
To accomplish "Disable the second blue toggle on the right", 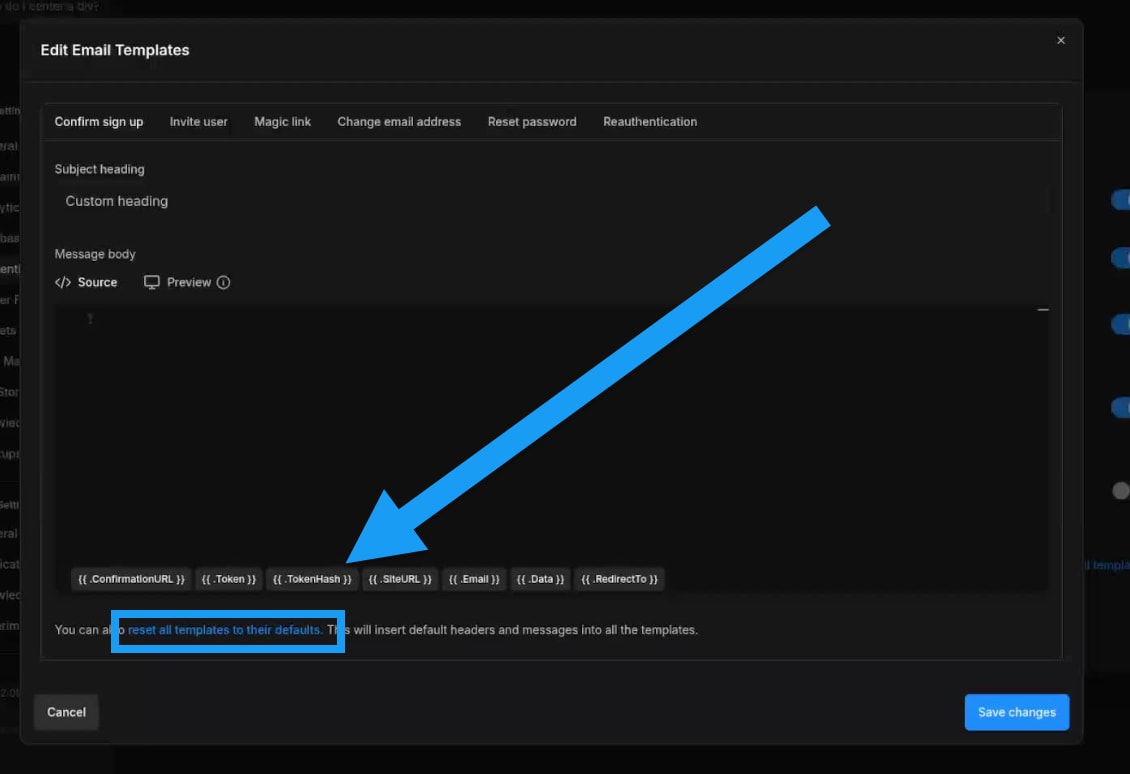I will coord(1121,258).
